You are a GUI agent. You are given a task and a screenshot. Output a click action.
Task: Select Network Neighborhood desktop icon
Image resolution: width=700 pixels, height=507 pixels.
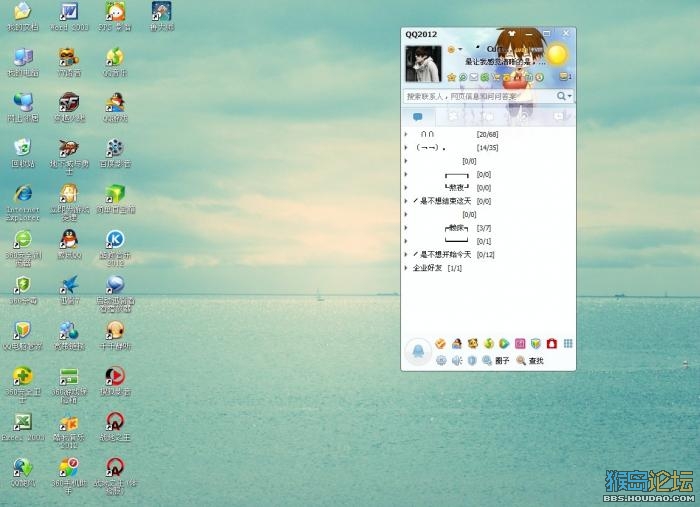click(23, 107)
